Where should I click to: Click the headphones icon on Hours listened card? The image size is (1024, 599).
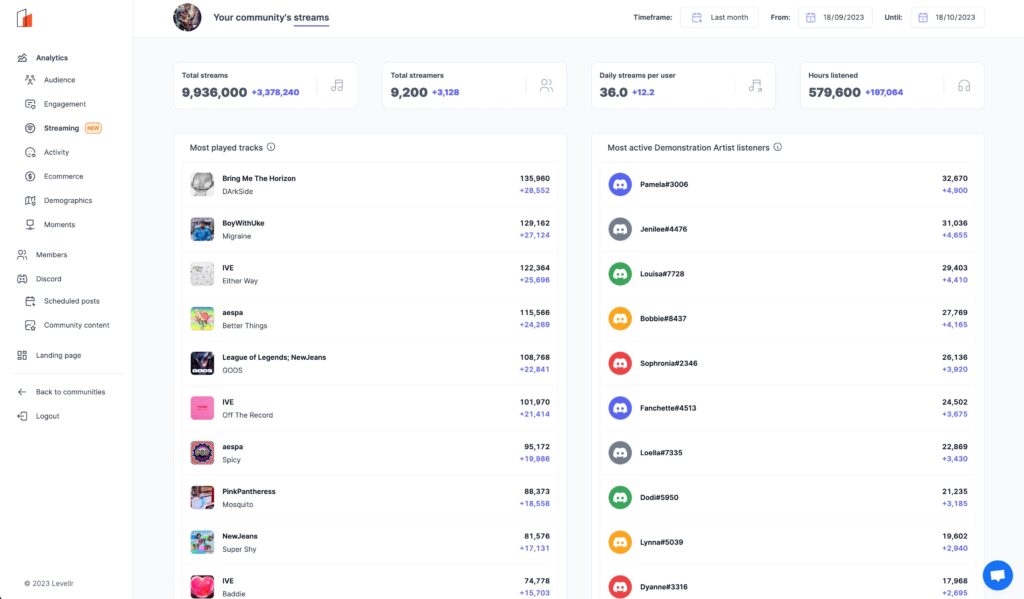tap(962, 86)
